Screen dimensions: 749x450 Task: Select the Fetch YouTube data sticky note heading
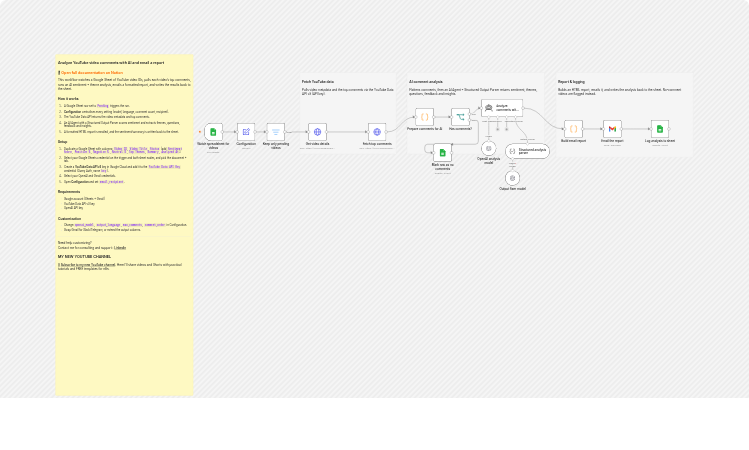318,82
